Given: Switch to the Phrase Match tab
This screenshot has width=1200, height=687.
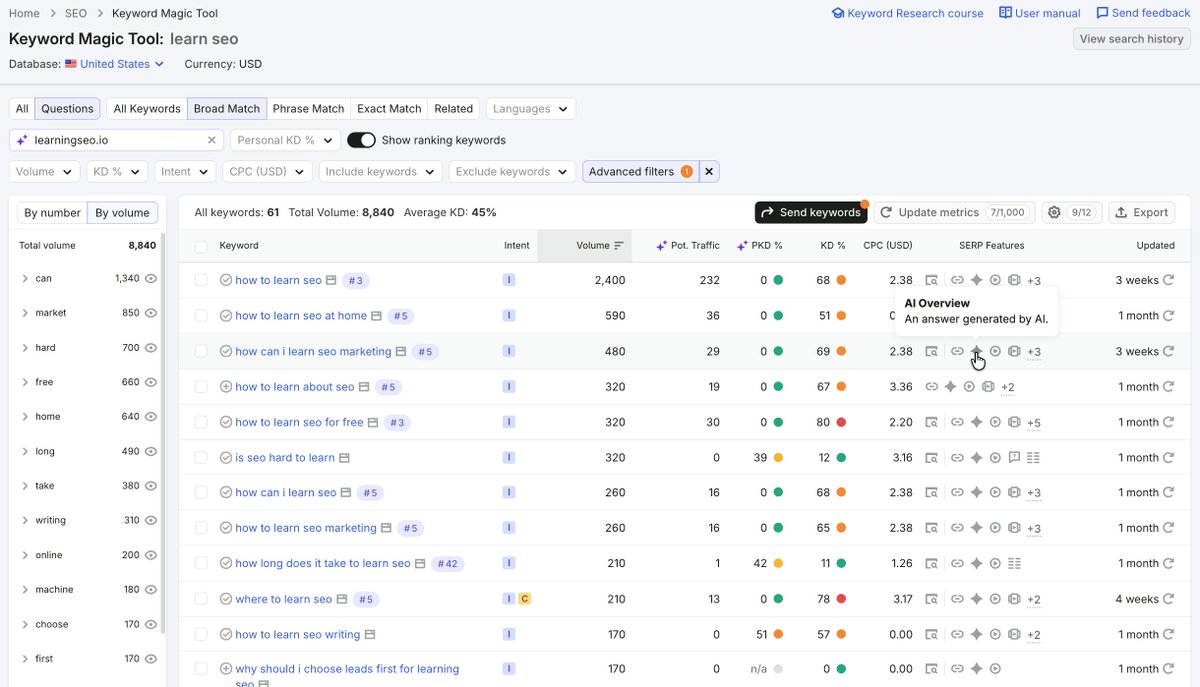Looking at the screenshot, I should tap(308, 109).
